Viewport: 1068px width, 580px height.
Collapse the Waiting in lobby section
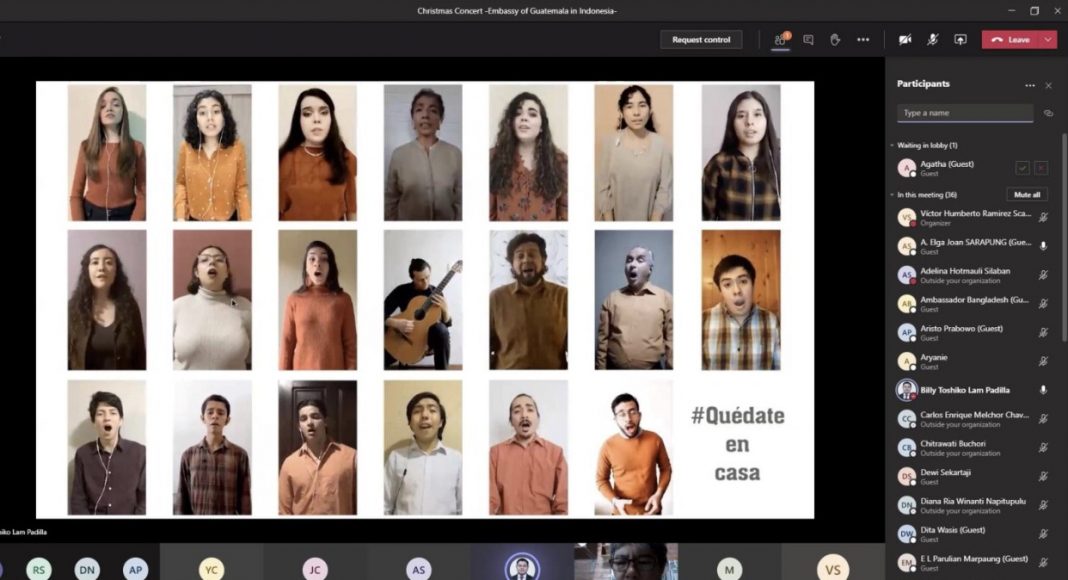(892, 146)
